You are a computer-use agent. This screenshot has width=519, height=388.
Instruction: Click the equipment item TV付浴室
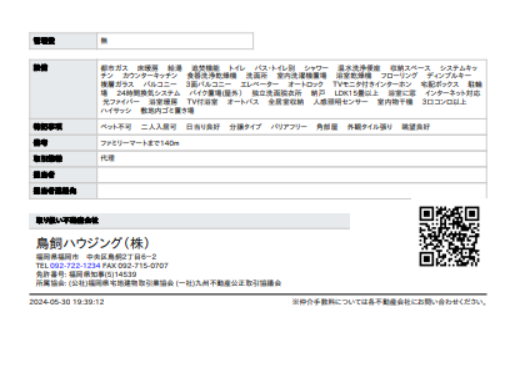202,102
